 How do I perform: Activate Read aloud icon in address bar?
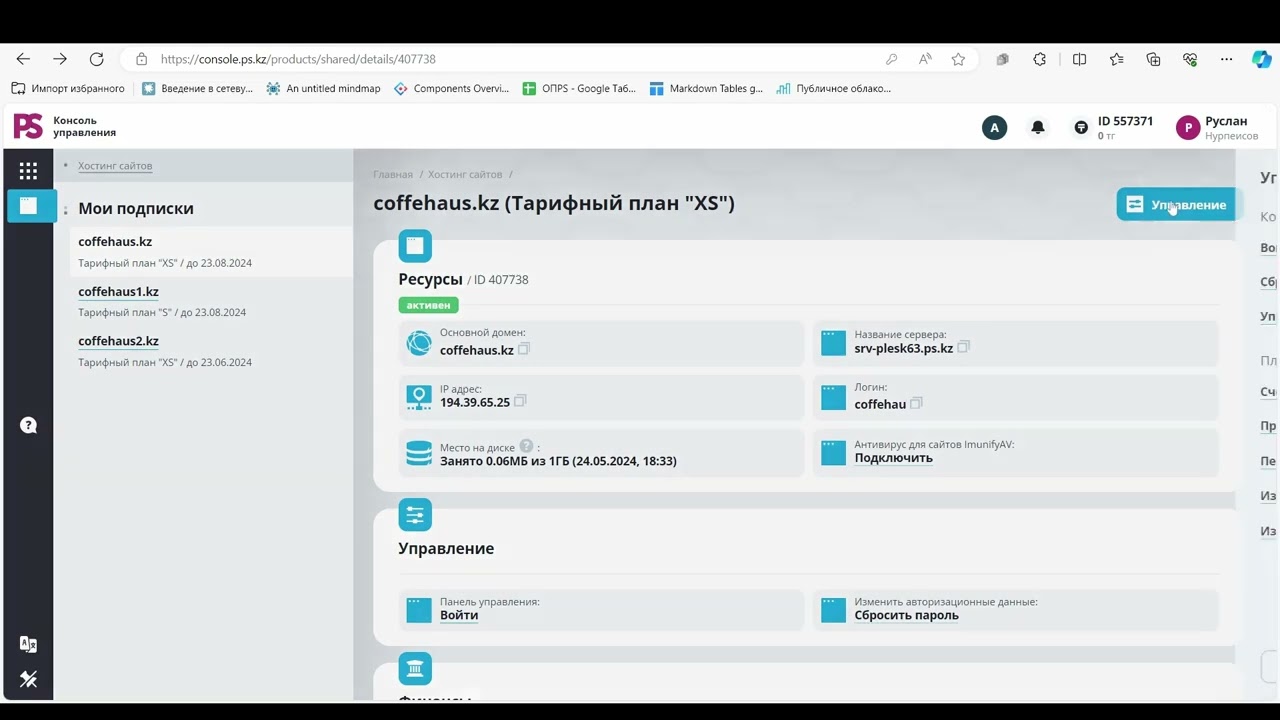(925, 59)
